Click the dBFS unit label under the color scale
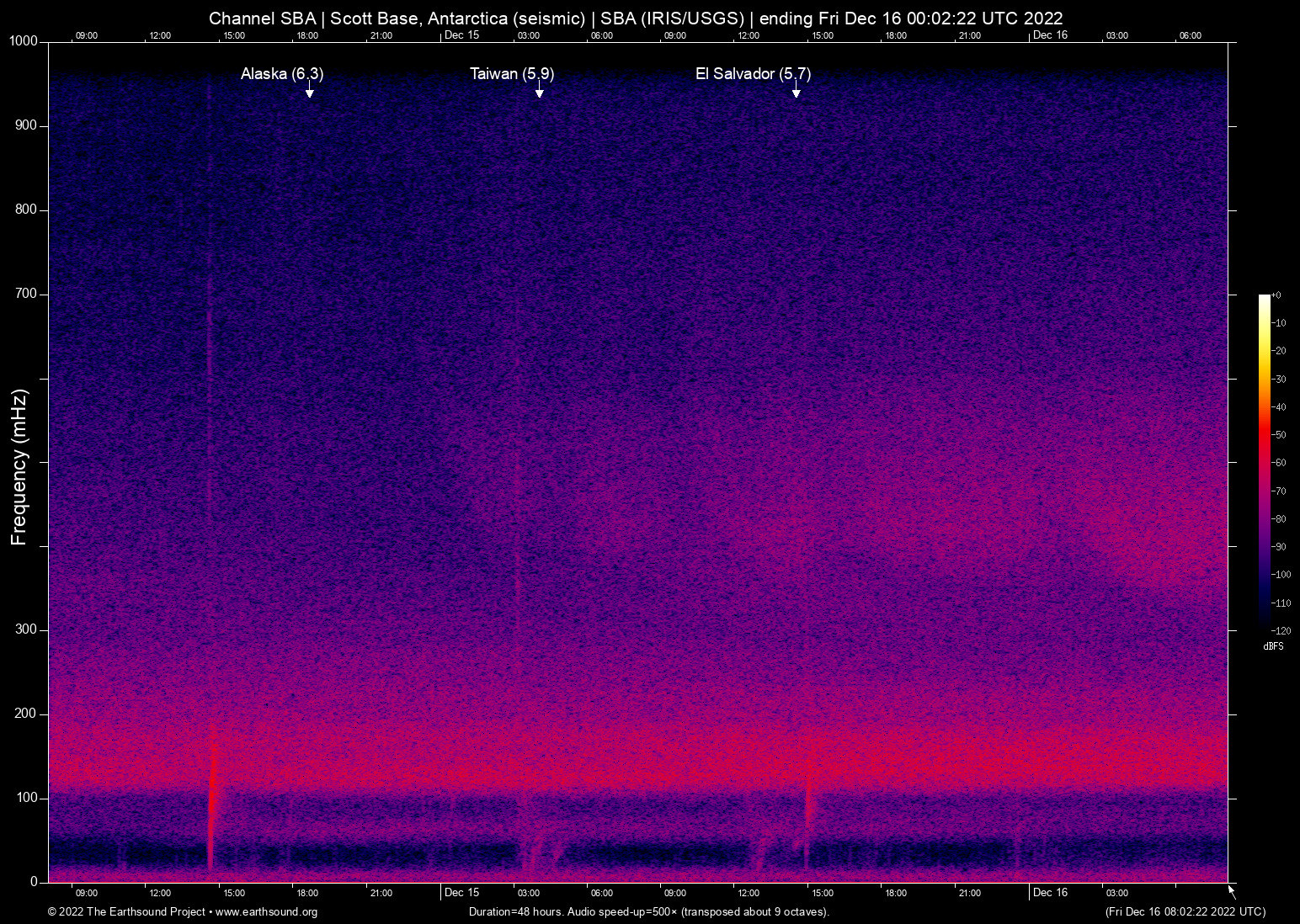This screenshot has height=924, width=1300. point(1273,646)
